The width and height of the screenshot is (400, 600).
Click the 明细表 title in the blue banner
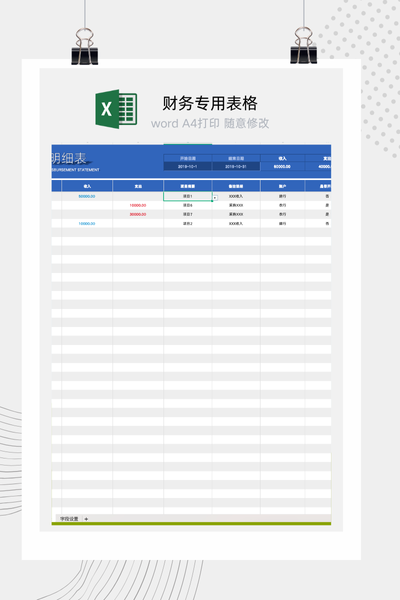click(x=69, y=158)
